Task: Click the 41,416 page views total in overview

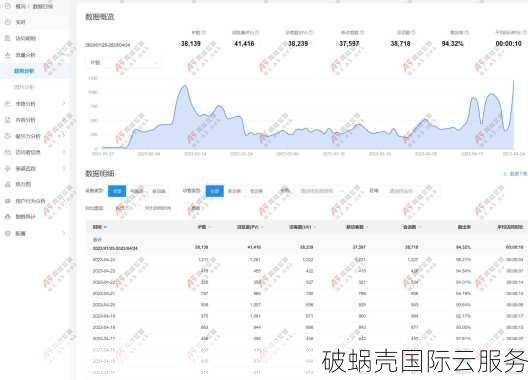Action: click(x=243, y=43)
